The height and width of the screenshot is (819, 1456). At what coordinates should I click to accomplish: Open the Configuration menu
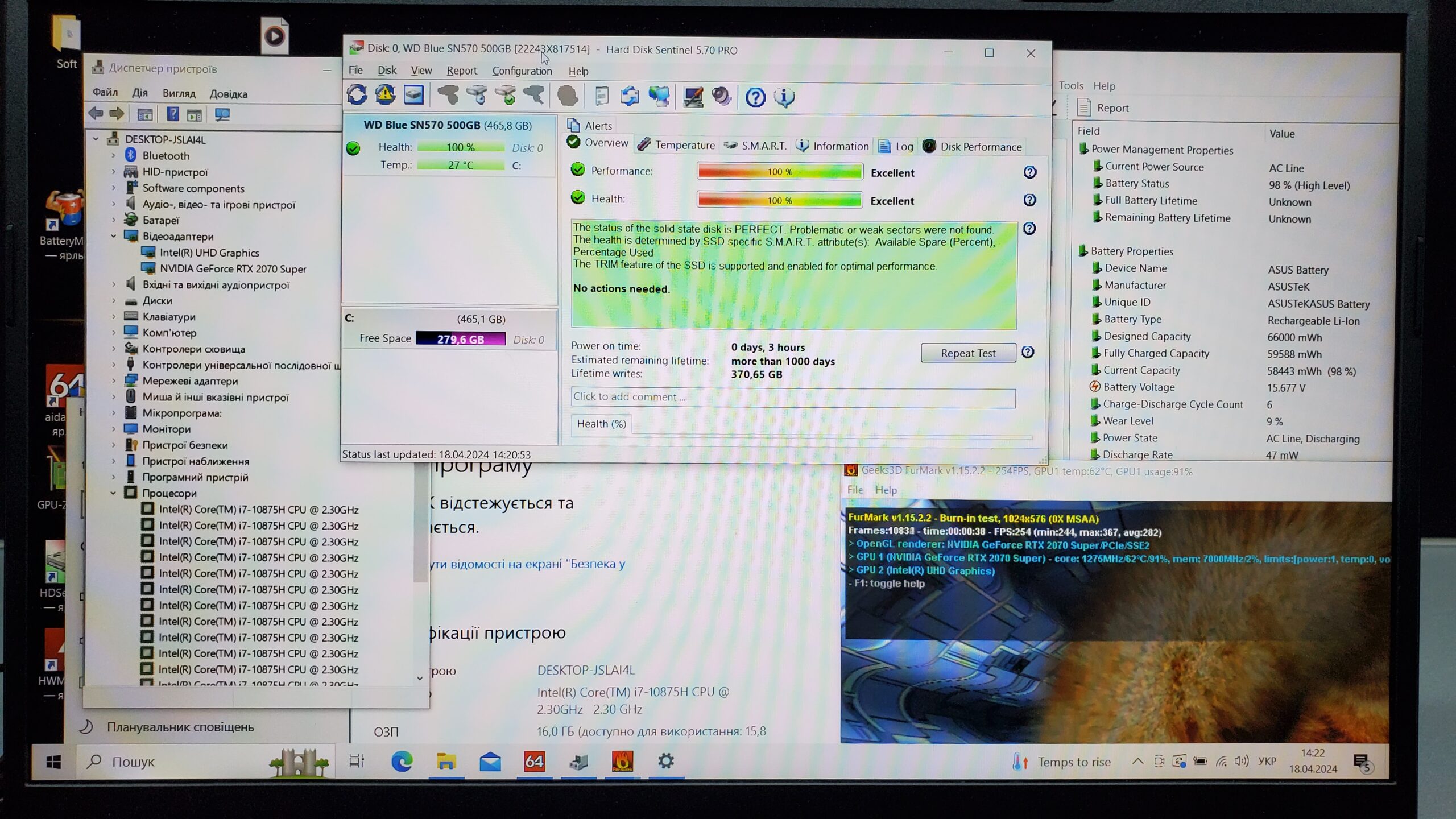coord(522,71)
